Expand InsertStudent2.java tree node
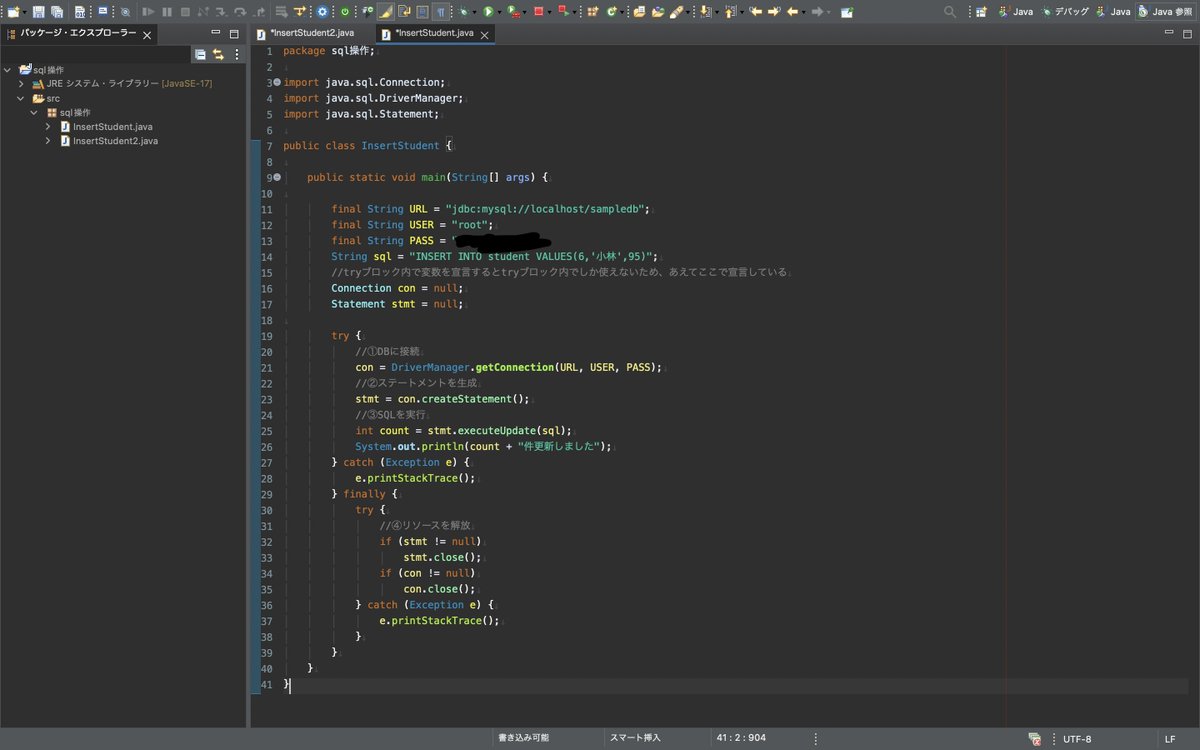The width and height of the screenshot is (1200, 750). coord(47,141)
